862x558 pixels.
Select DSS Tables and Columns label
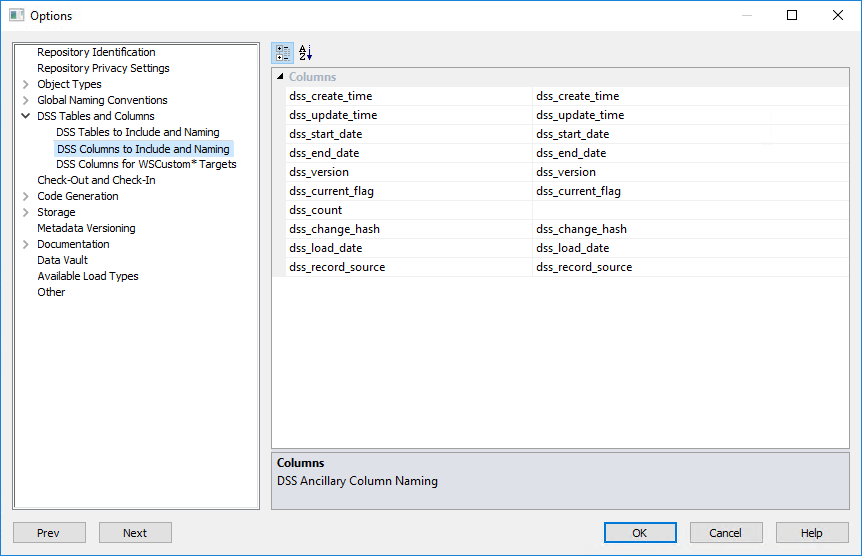tap(96, 116)
